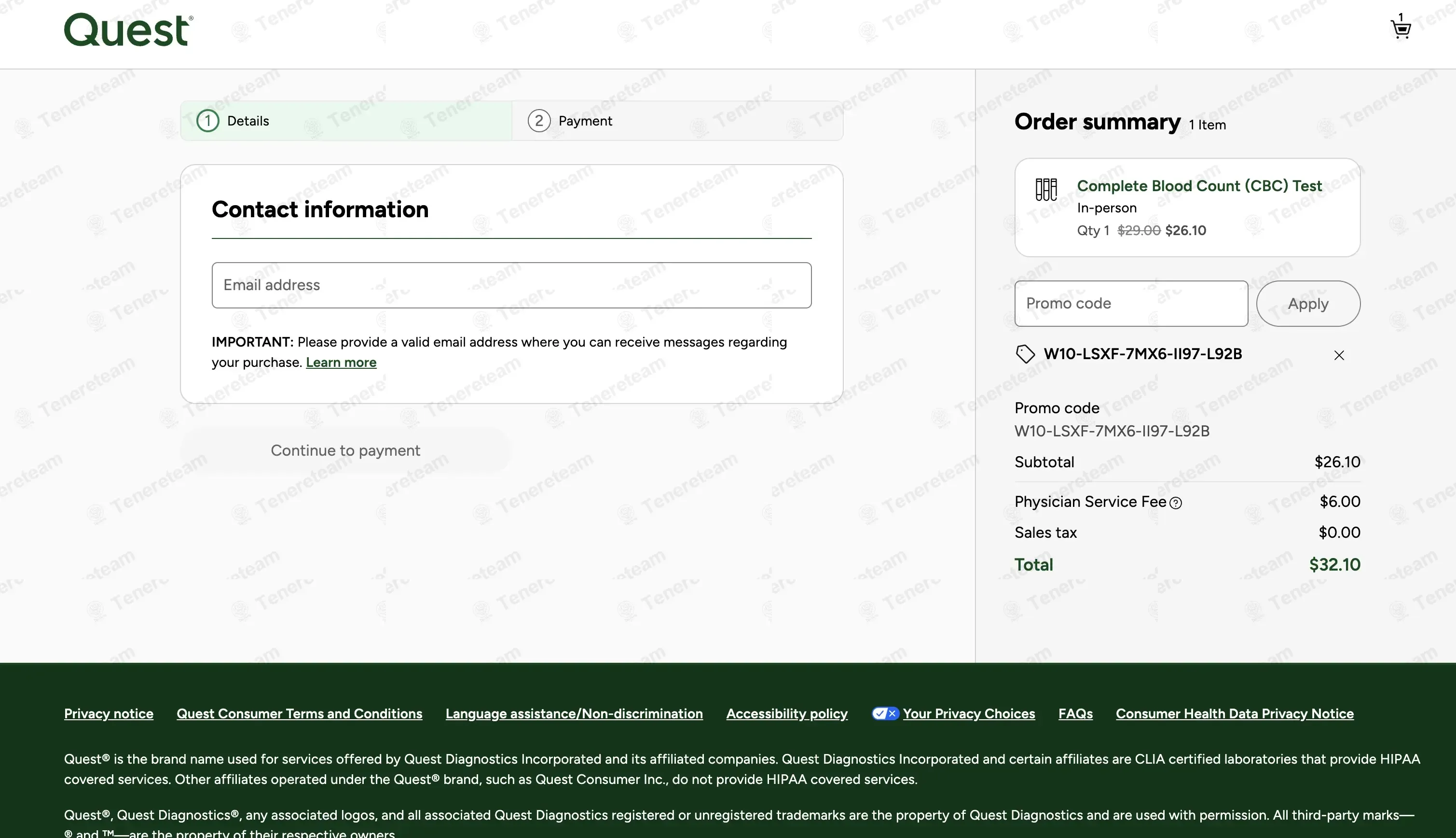This screenshot has width=1456, height=838.
Task: Open the Learn more link
Action: point(341,363)
